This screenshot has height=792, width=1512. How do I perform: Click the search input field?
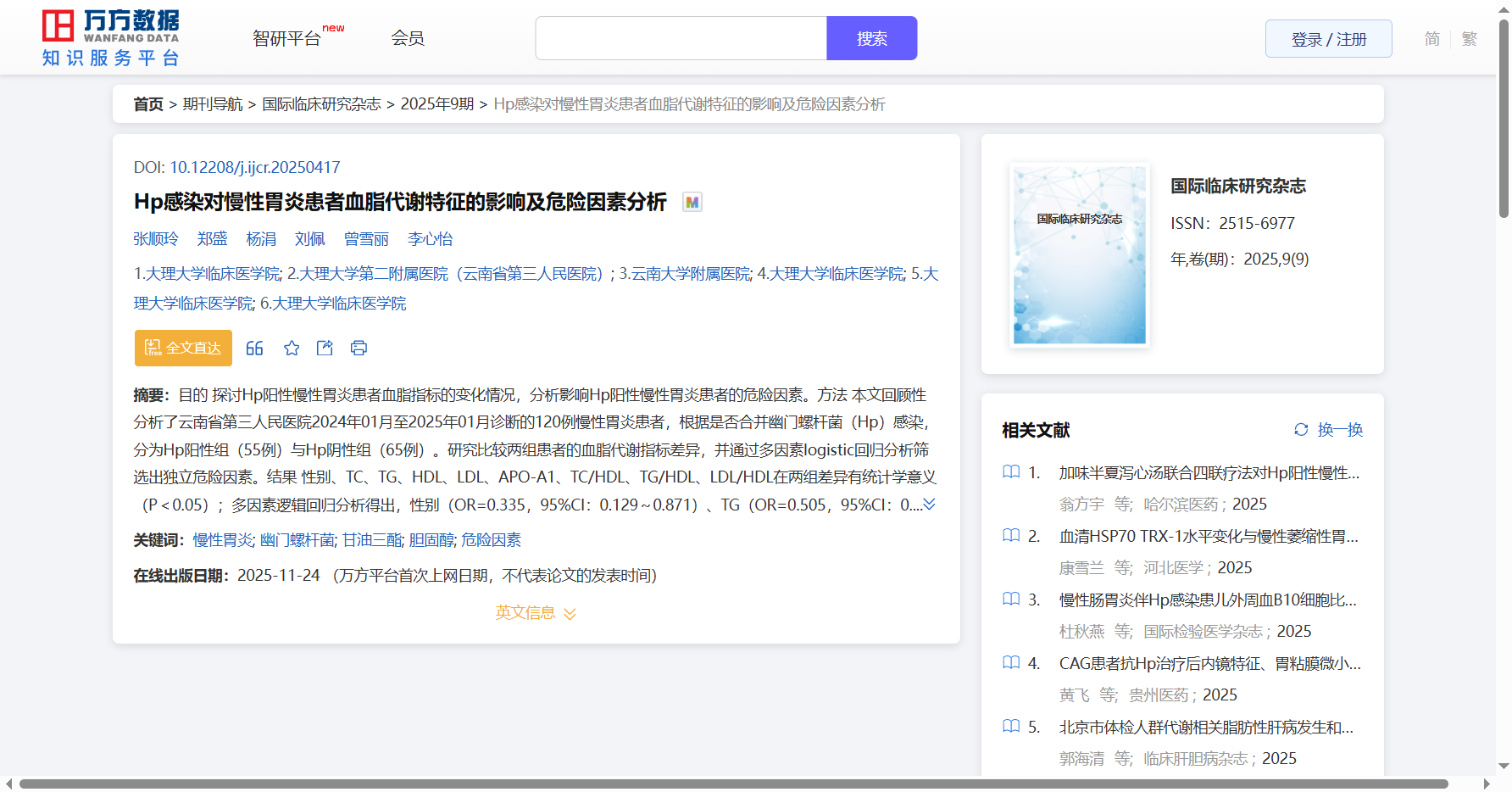(x=681, y=39)
